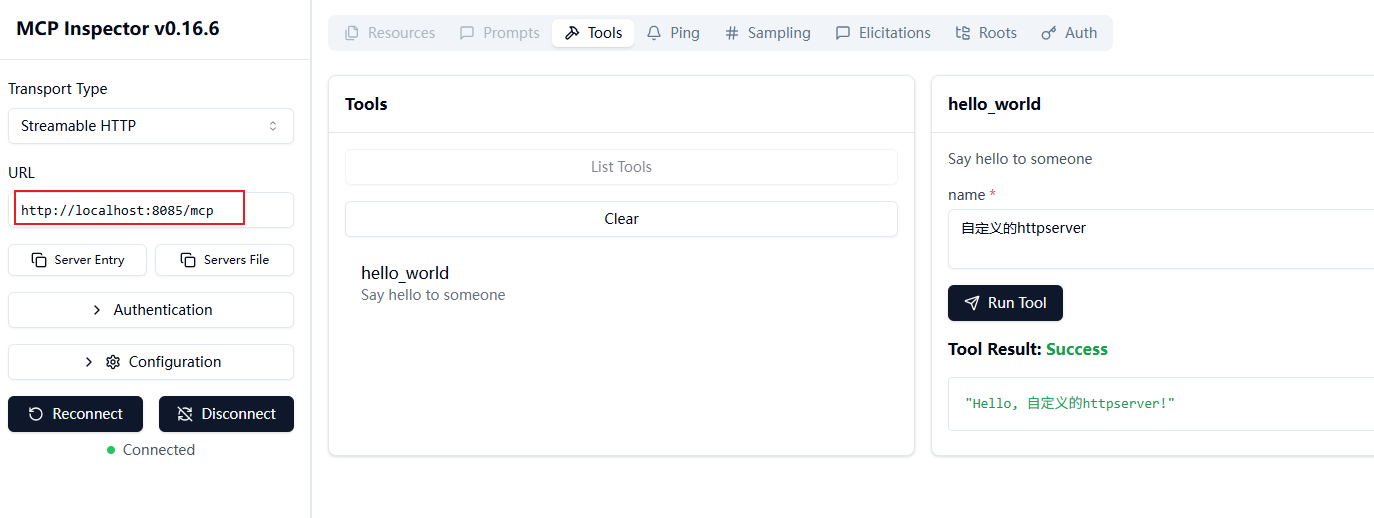Click the right panel 'Say hello to someone' description
This screenshot has height=518, width=1374.
pyautogui.click(x=1020, y=159)
